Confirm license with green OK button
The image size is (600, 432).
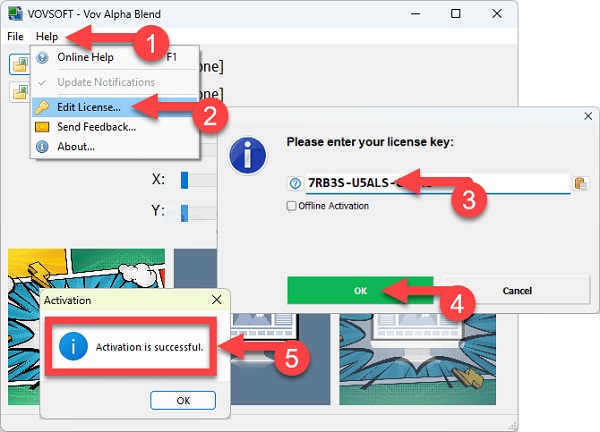(x=360, y=290)
